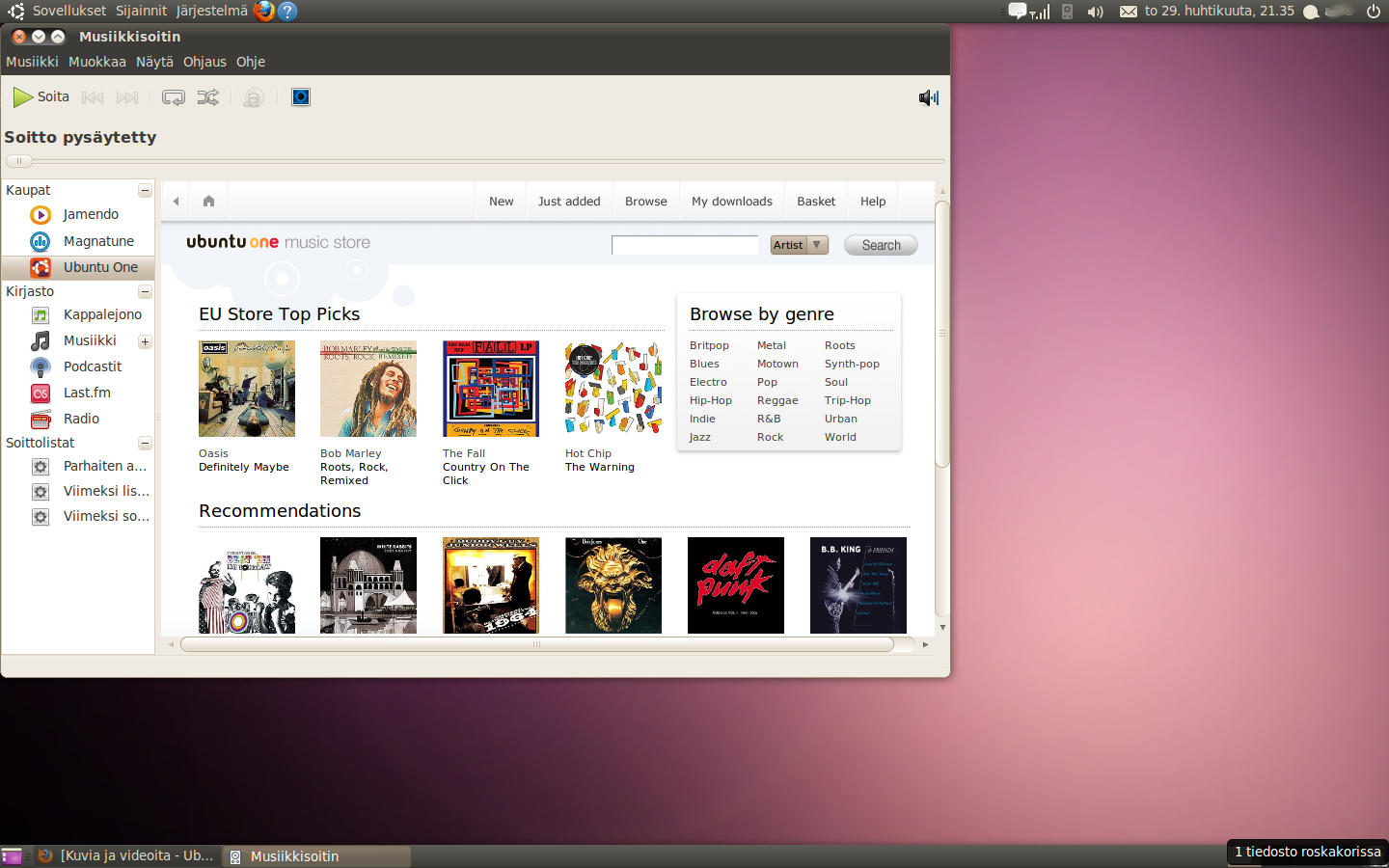Open the power session menu icon
Image resolution: width=1389 pixels, height=868 pixels.
pos(1374,12)
